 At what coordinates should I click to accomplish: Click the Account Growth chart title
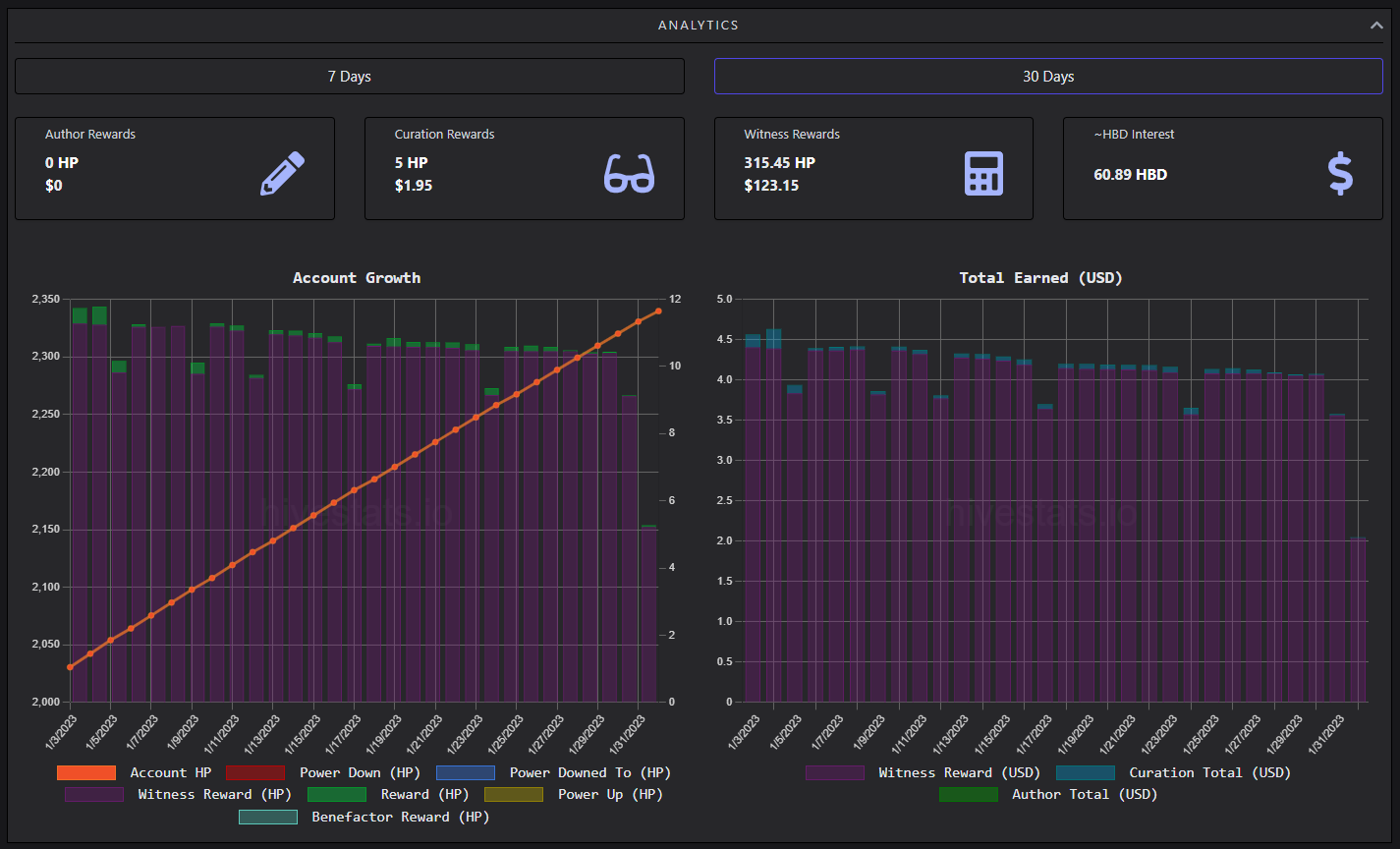[x=357, y=278]
